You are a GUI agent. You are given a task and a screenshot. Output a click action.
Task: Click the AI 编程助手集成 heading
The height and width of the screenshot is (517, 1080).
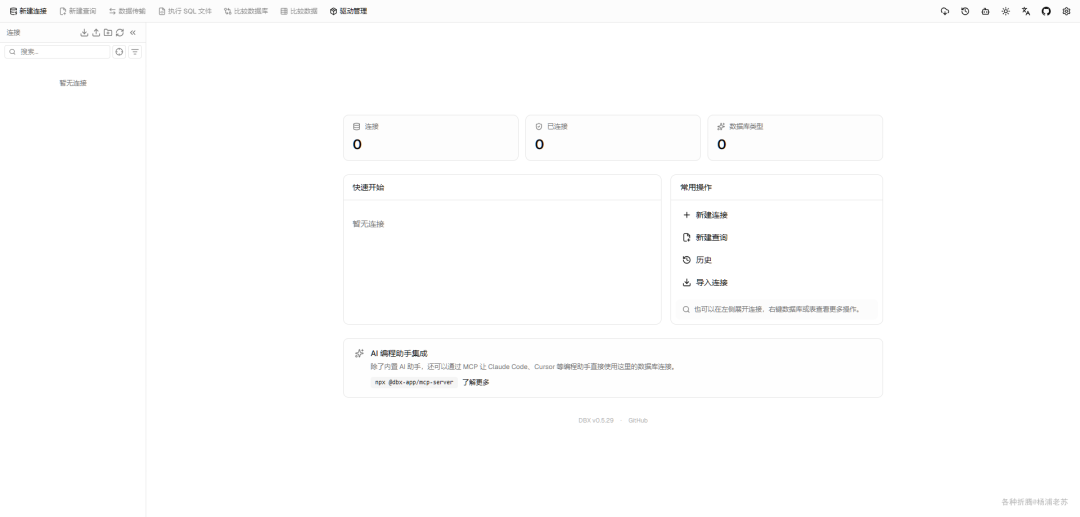tap(399, 353)
